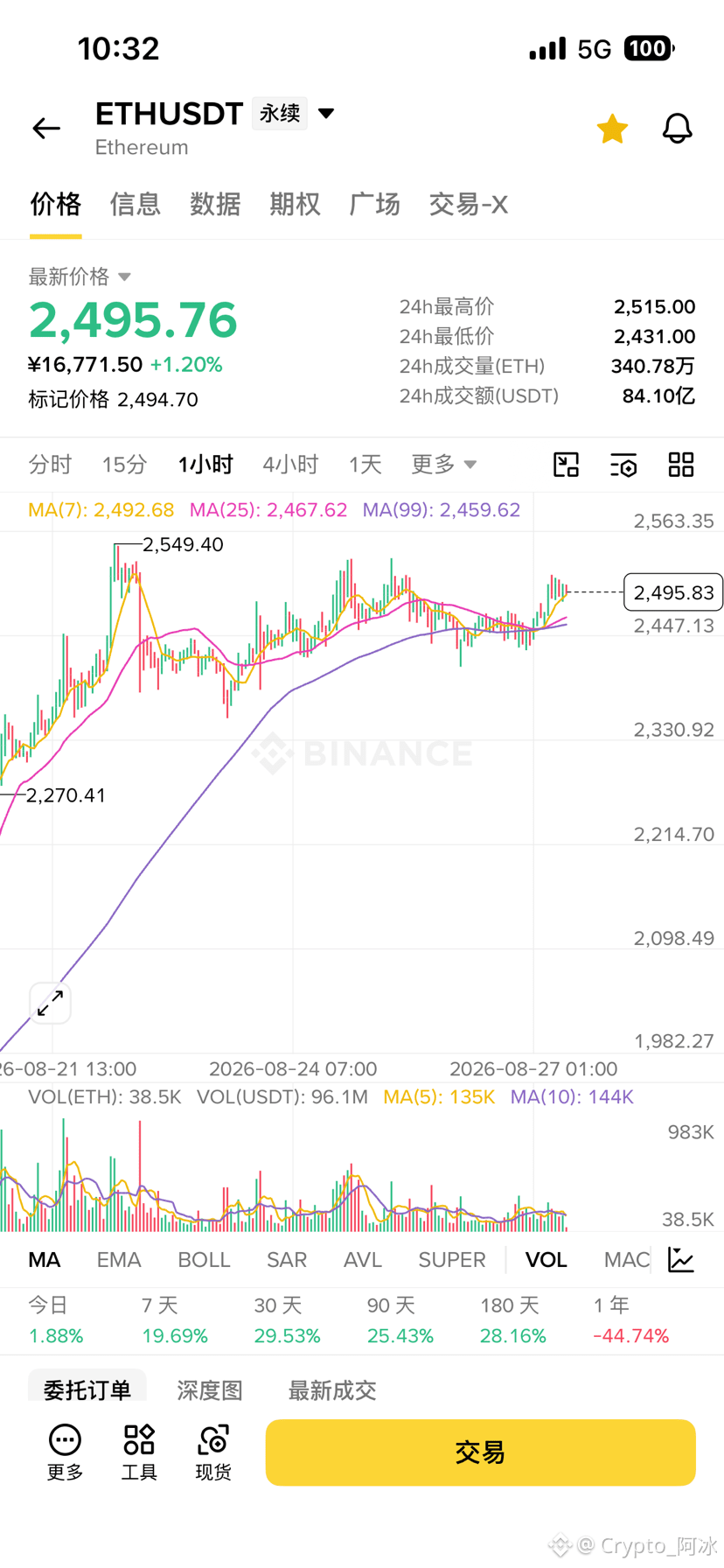
Task: Tap the 180 天 28.16% performance
Action: tap(513, 1320)
